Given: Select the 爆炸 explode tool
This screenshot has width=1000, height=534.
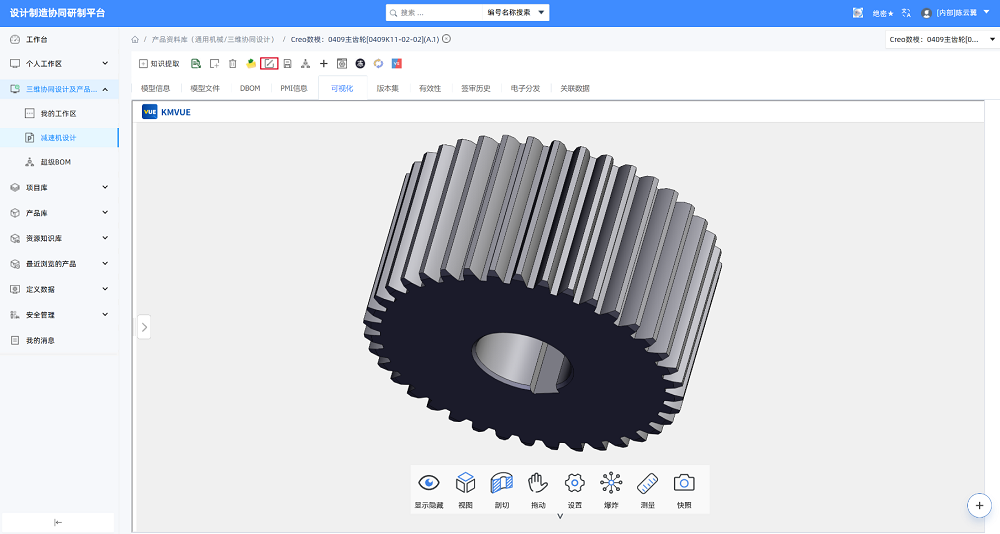Looking at the screenshot, I should (x=611, y=490).
